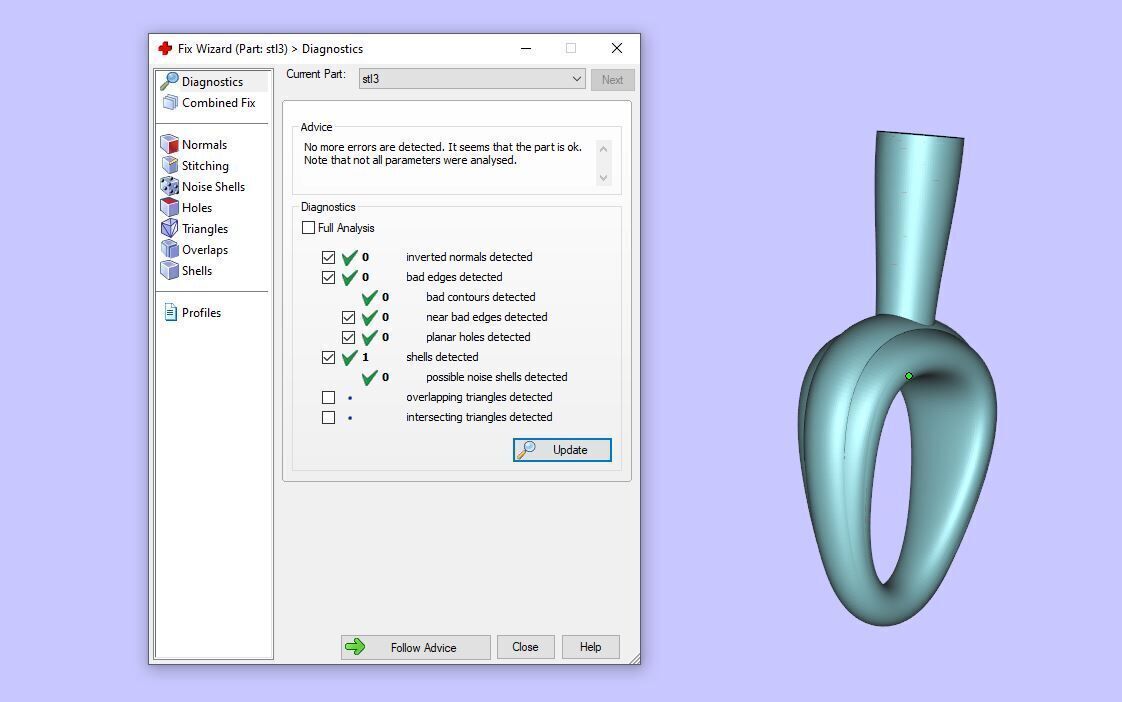
Task: Click green checkmark beside inverted normals detected
Action: pyautogui.click(x=349, y=257)
